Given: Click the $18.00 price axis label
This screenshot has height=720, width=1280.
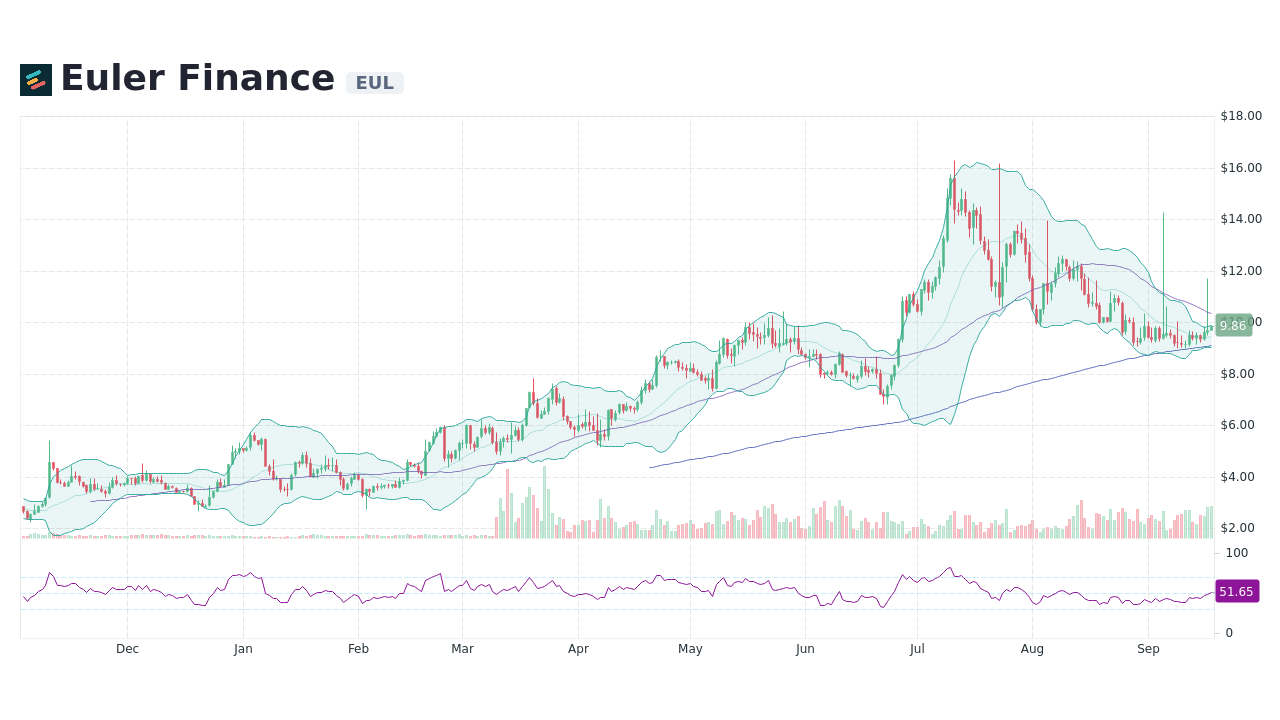Looking at the screenshot, I should tap(1240, 116).
